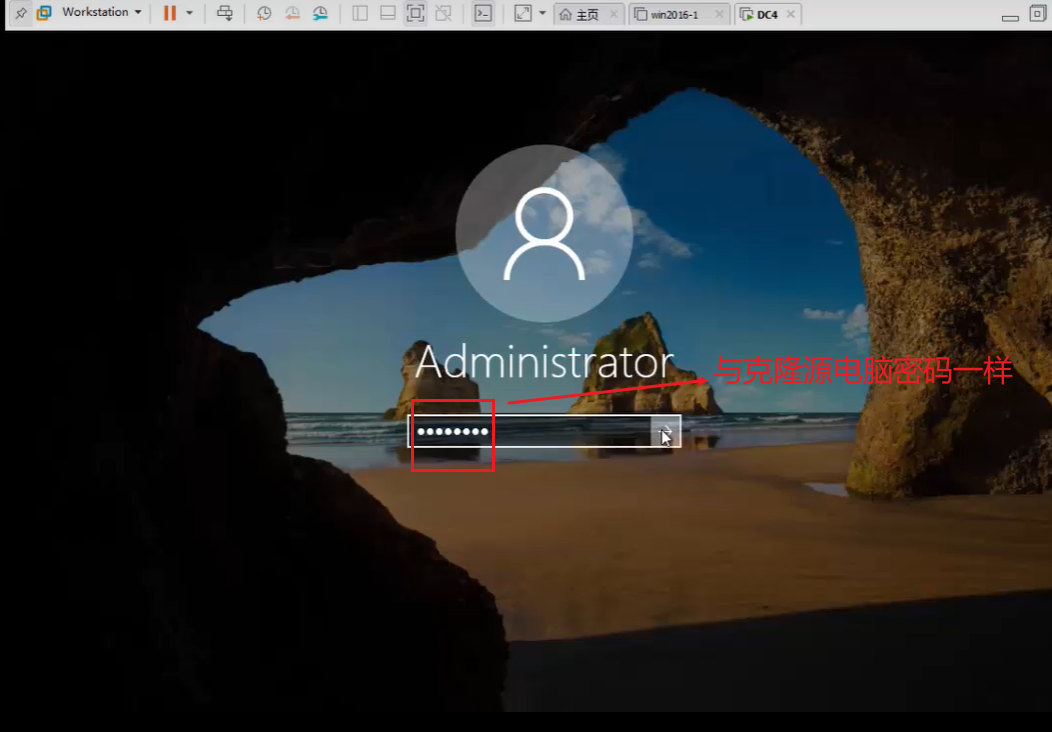Image resolution: width=1052 pixels, height=732 pixels.
Task: Click the pin toolbar icon
Action: [x=21, y=13]
